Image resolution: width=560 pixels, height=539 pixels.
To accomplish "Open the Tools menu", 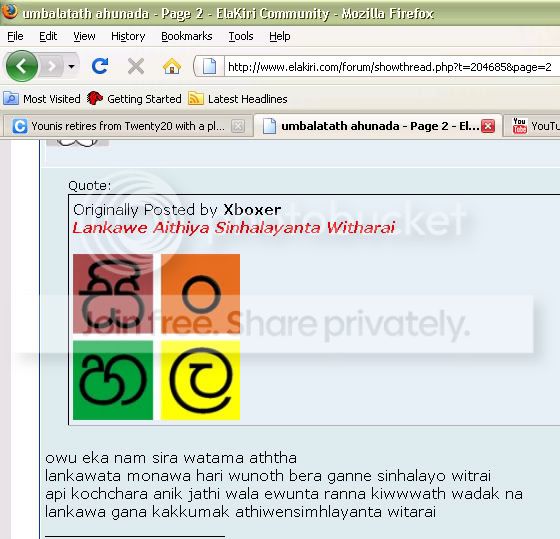I will [x=241, y=36].
